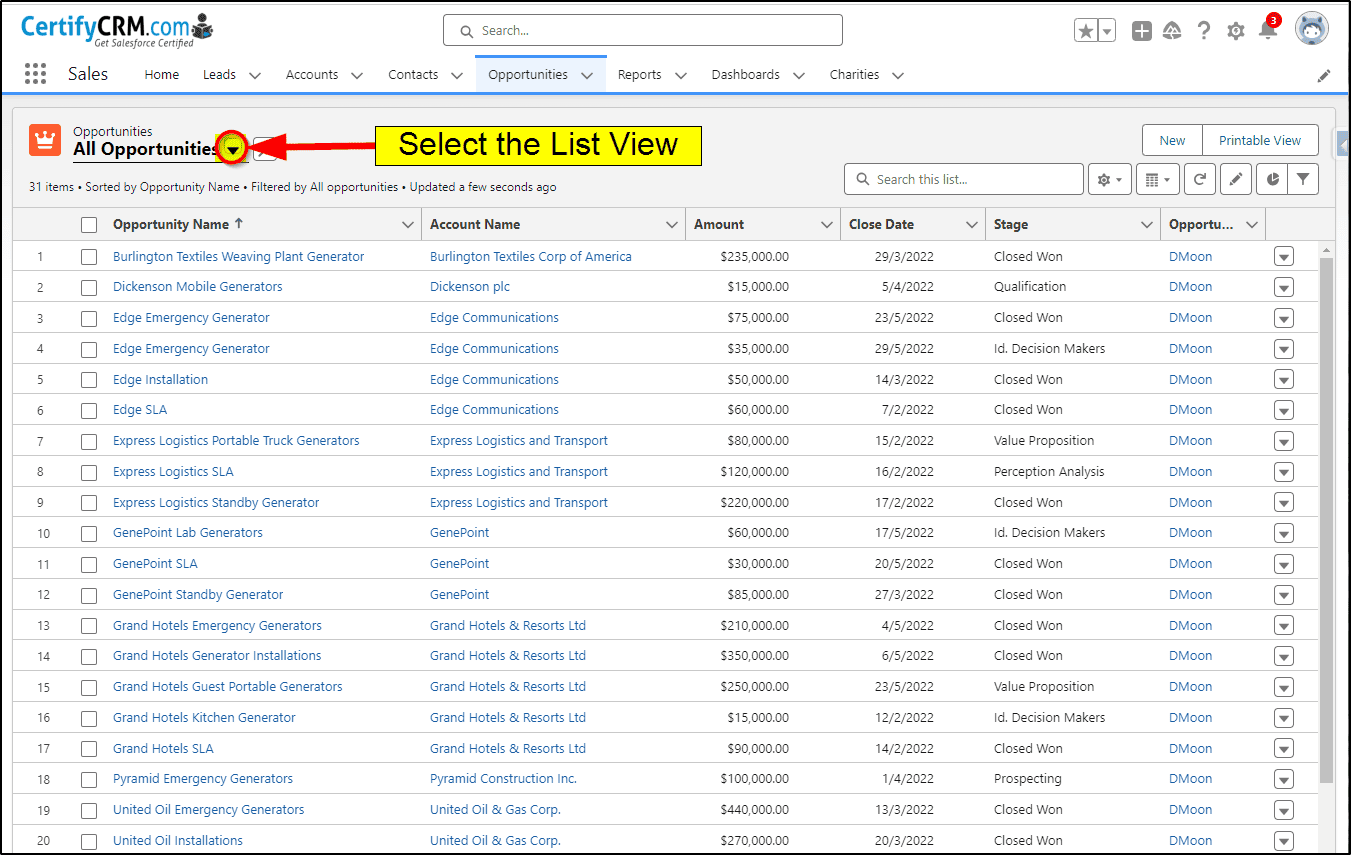Show the charts panel icon

tap(1272, 179)
